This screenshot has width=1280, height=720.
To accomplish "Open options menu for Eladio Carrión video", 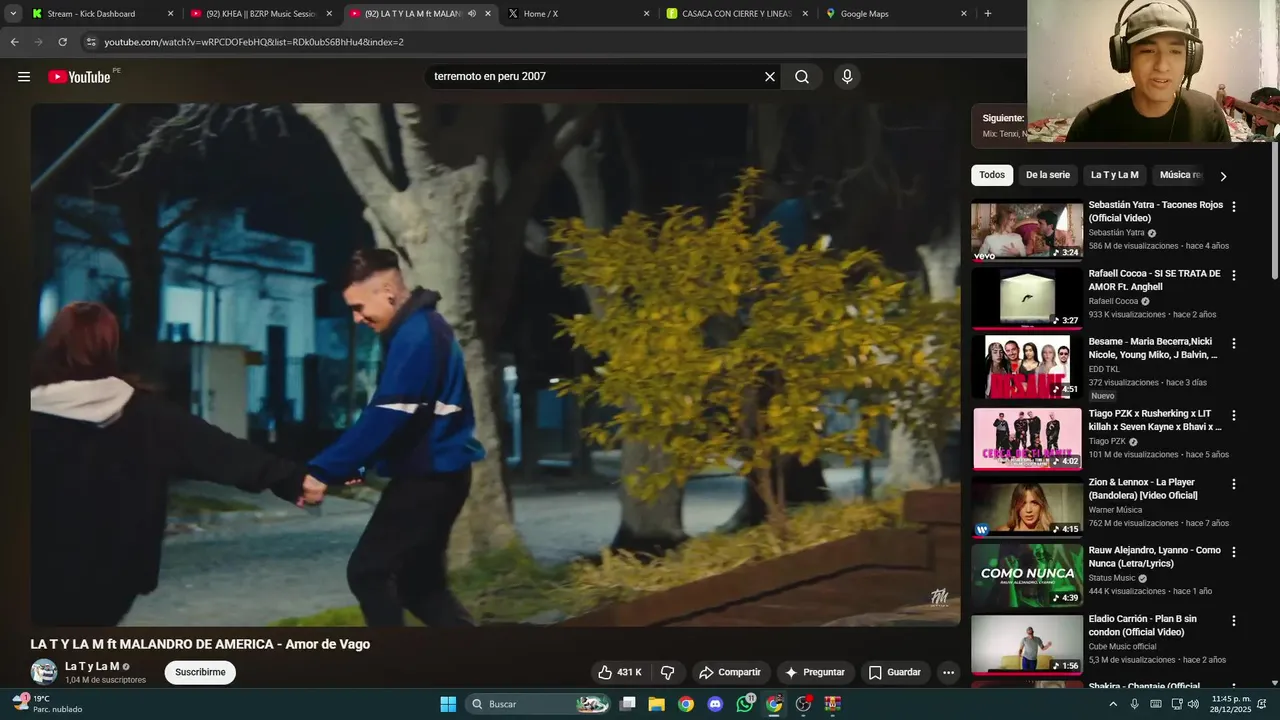I will [x=1233, y=620].
